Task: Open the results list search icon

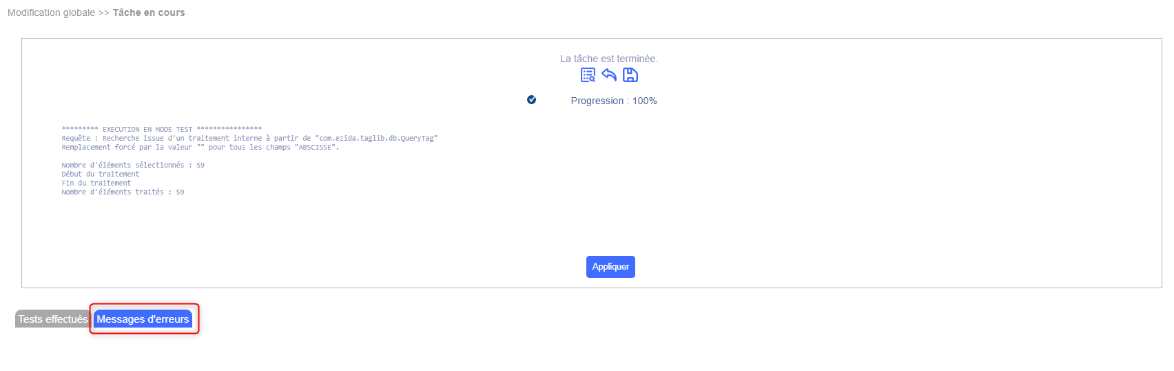Action: (588, 75)
